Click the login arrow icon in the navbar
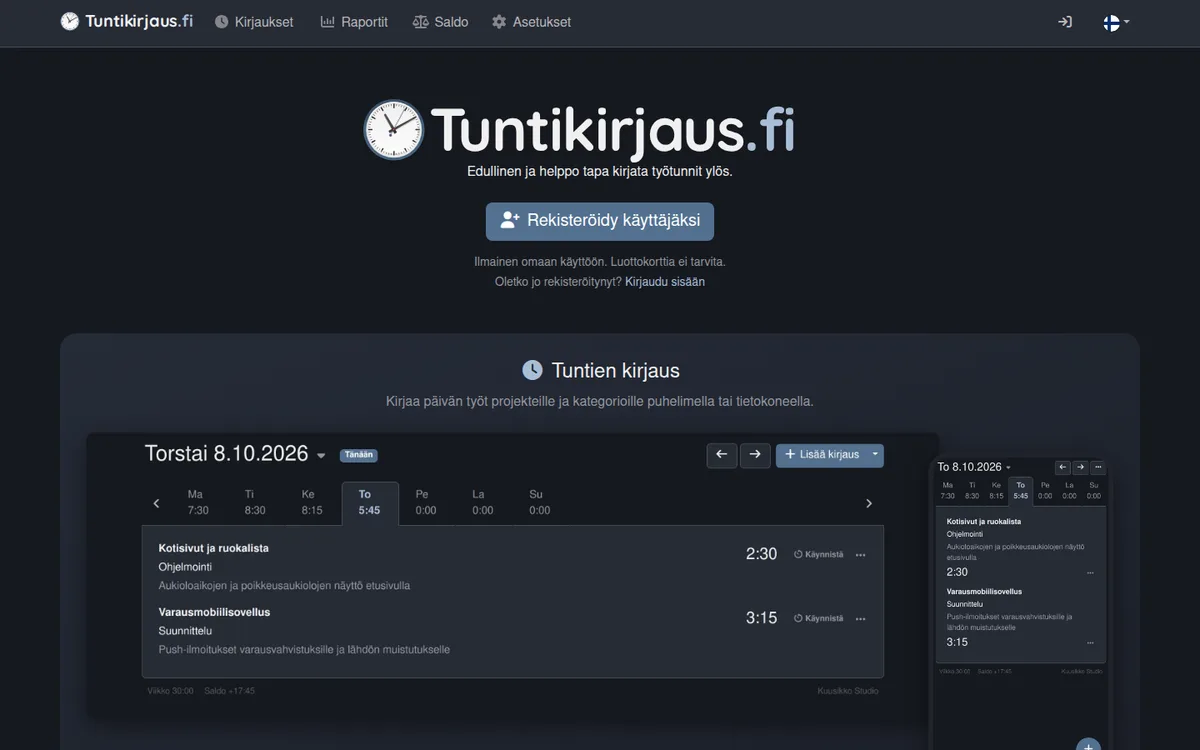This screenshot has height=750, width=1200. (x=1065, y=22)
